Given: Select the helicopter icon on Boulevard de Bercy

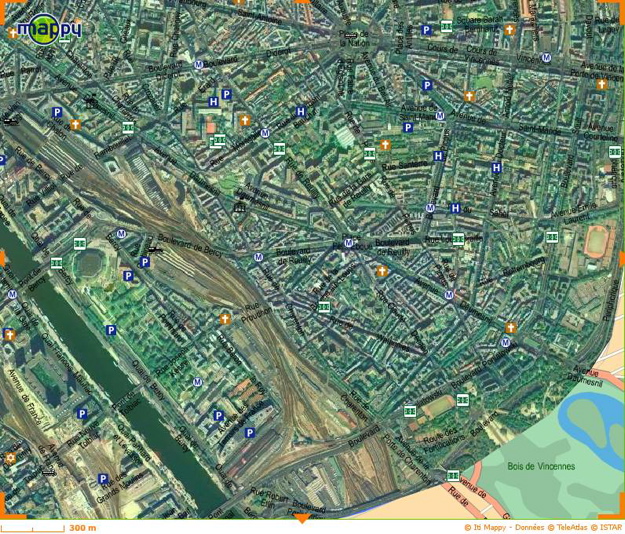Looking at the screenshot, I should click(x=154, y=249).
